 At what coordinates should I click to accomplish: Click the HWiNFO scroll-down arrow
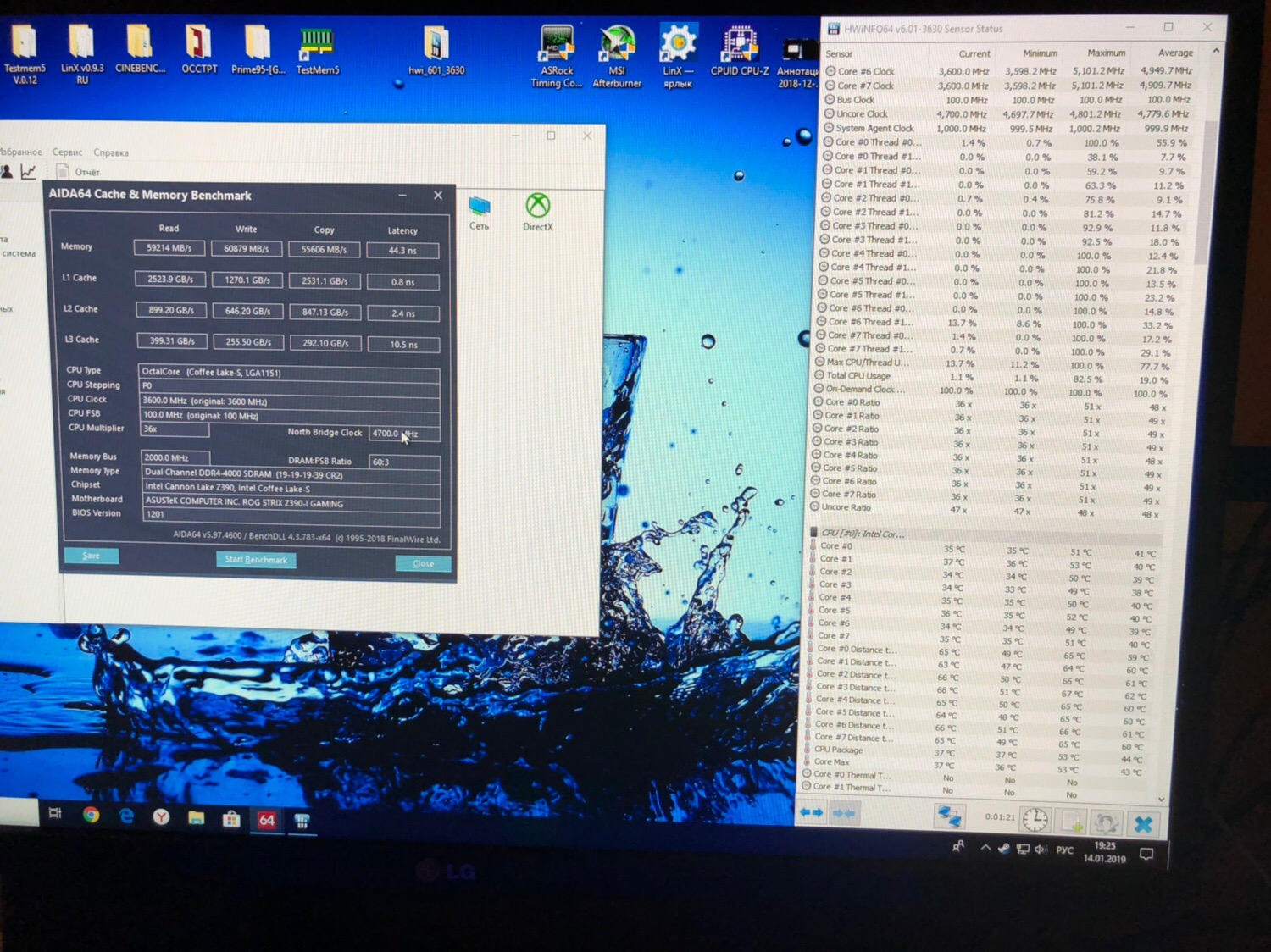(1161, 799)
